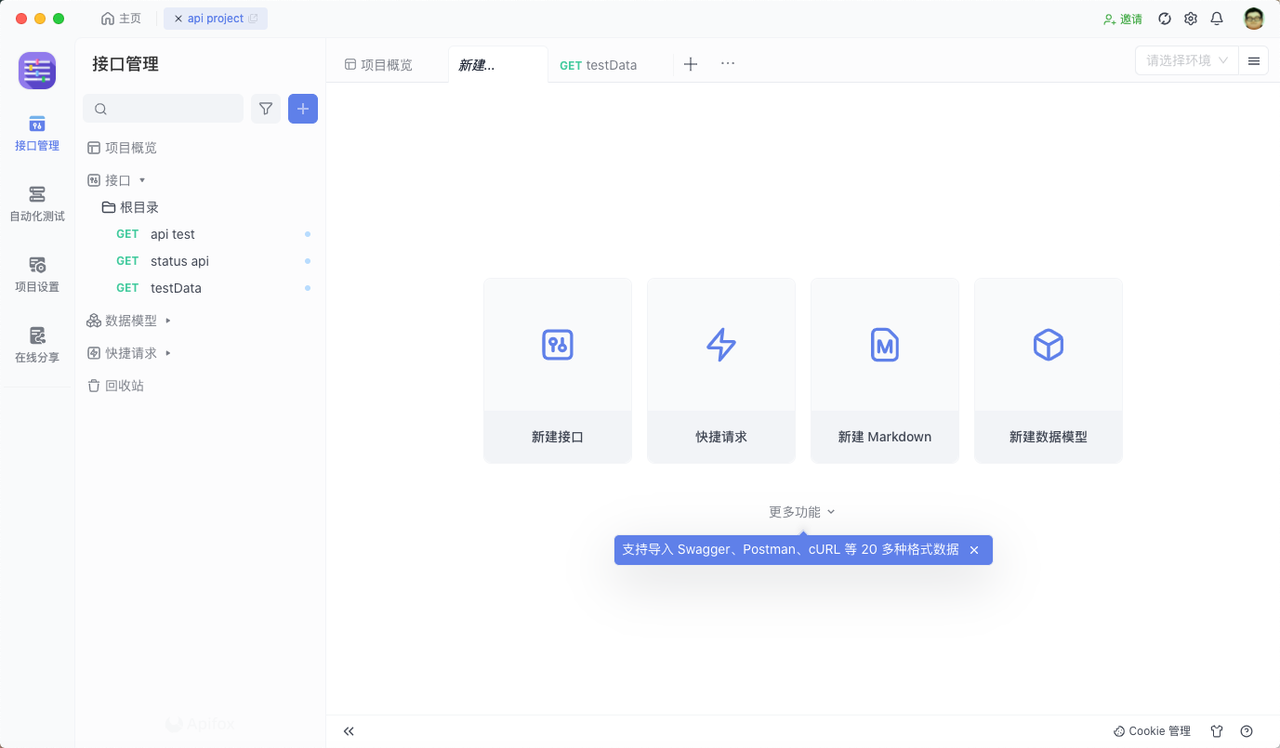1280x748 pixels.
Task: Click the hamburger menu icon next to environment
Action: 1254,61
